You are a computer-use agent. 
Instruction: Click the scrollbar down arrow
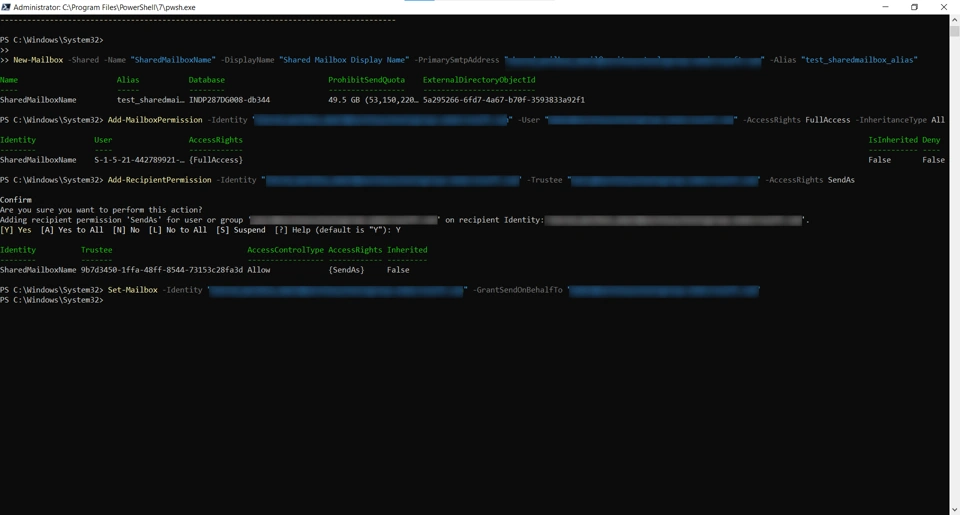point(954,509)
